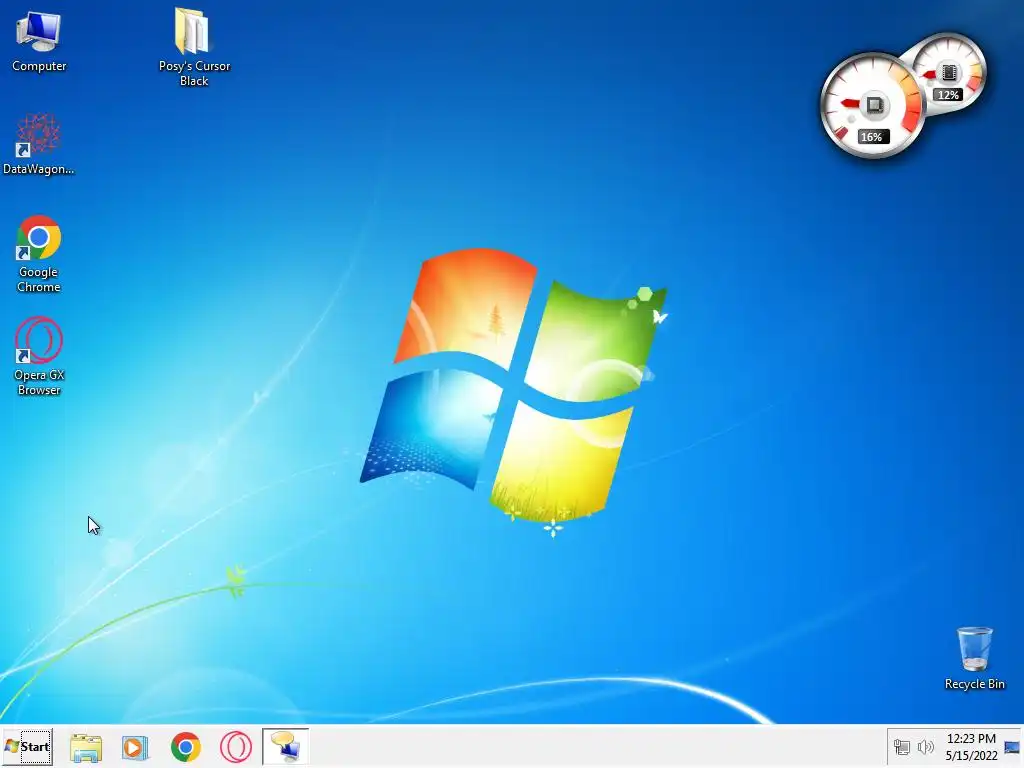Switch to the active chat window in the taskbar
Image resolution: width=1024 pixels, height=768 pixels.
285,746
